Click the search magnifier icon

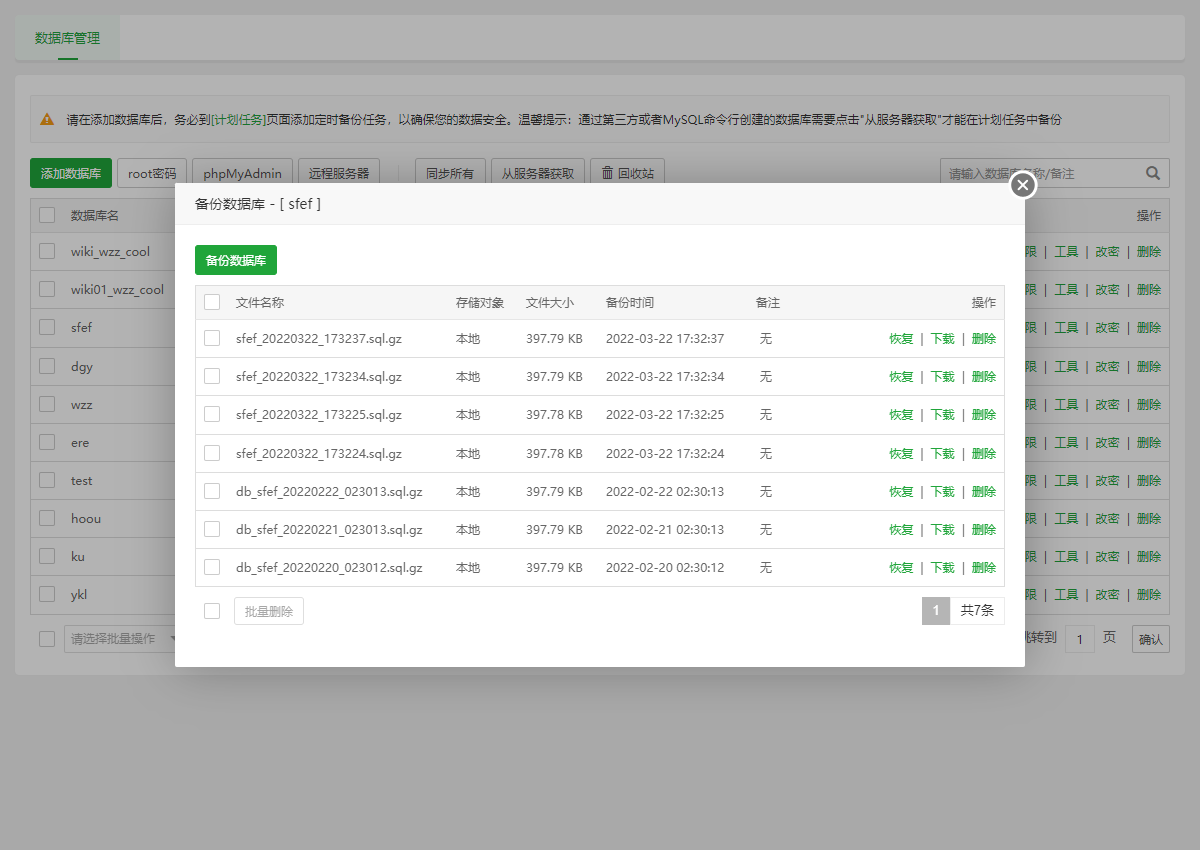(x=1153, y=173)
